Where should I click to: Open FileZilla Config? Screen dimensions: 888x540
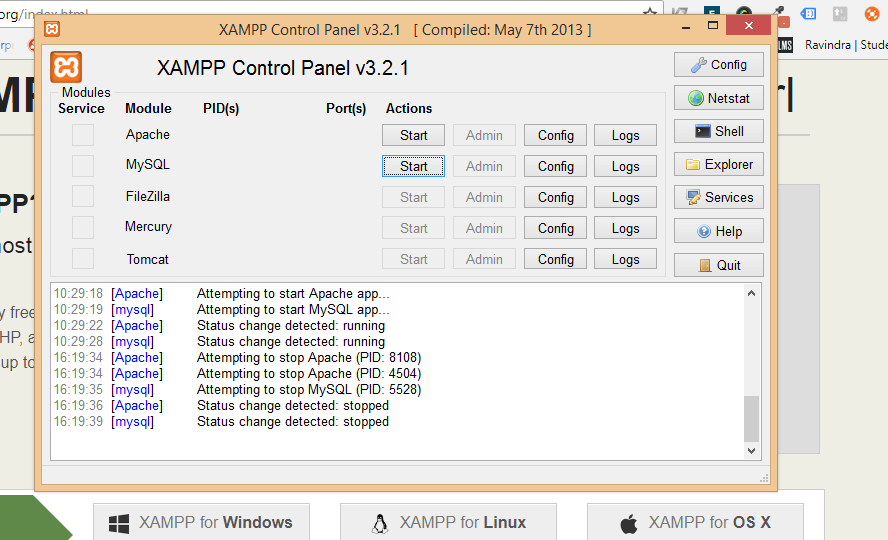(555, 197)
